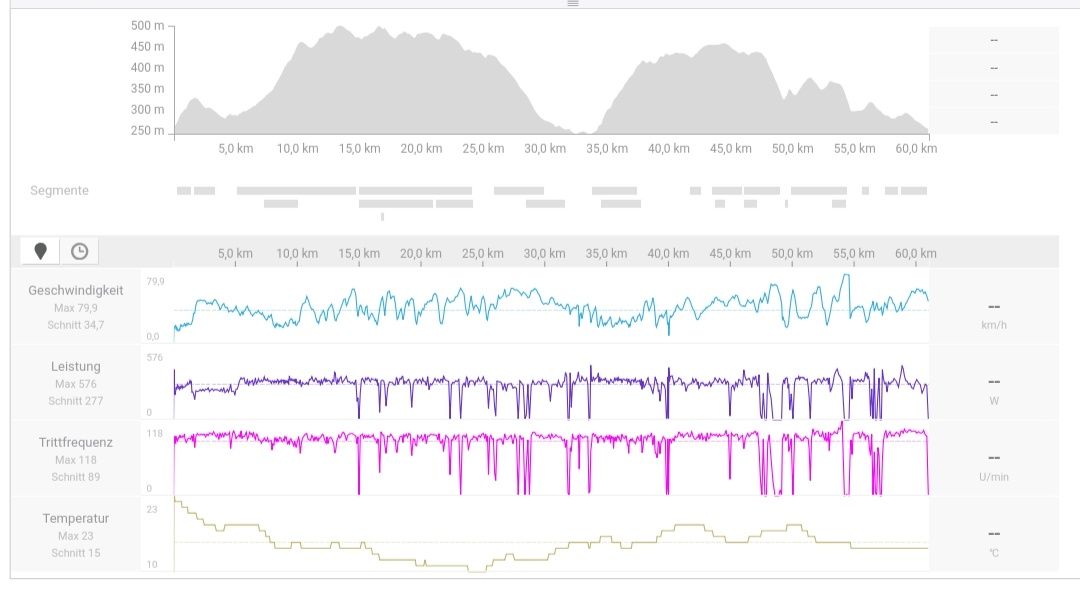This screenshot has height=596, width=1080.
Task: Click '60,0 km' under the elevation chart
Action: pyautogui.click(x=916, y=148)
